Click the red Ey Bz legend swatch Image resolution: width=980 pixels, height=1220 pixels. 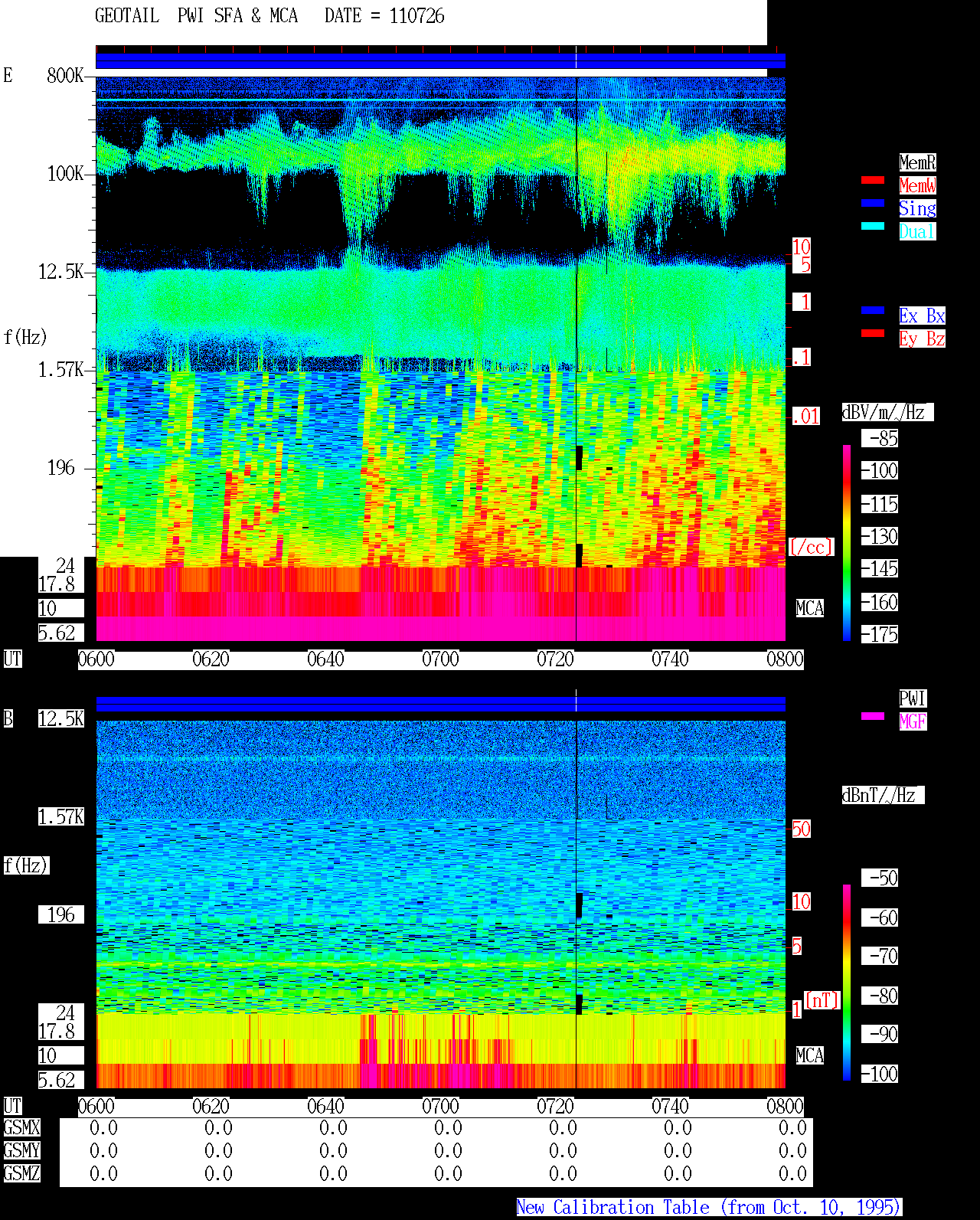(x=873, y=333)
